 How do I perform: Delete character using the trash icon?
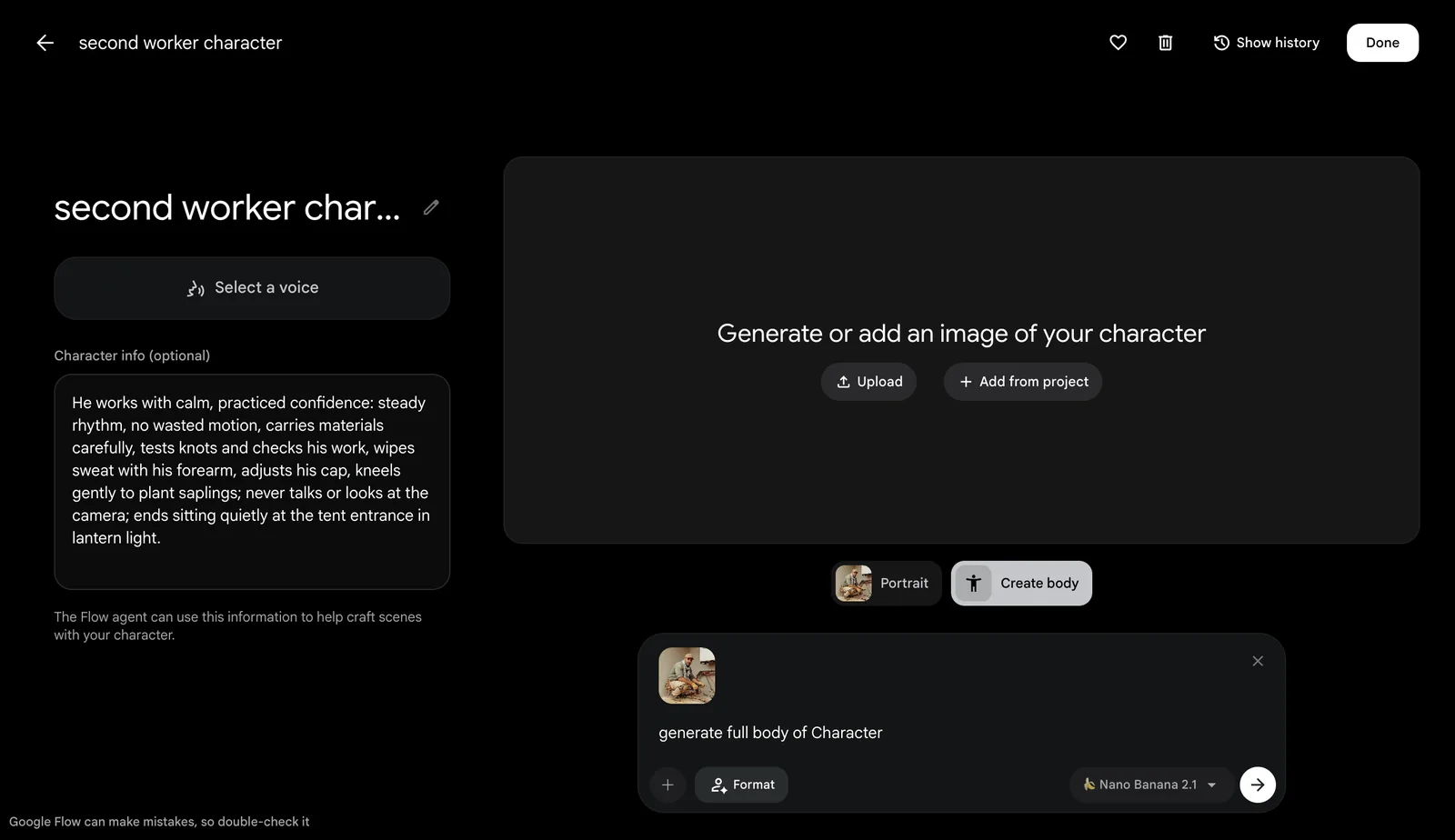(1166, 43)
